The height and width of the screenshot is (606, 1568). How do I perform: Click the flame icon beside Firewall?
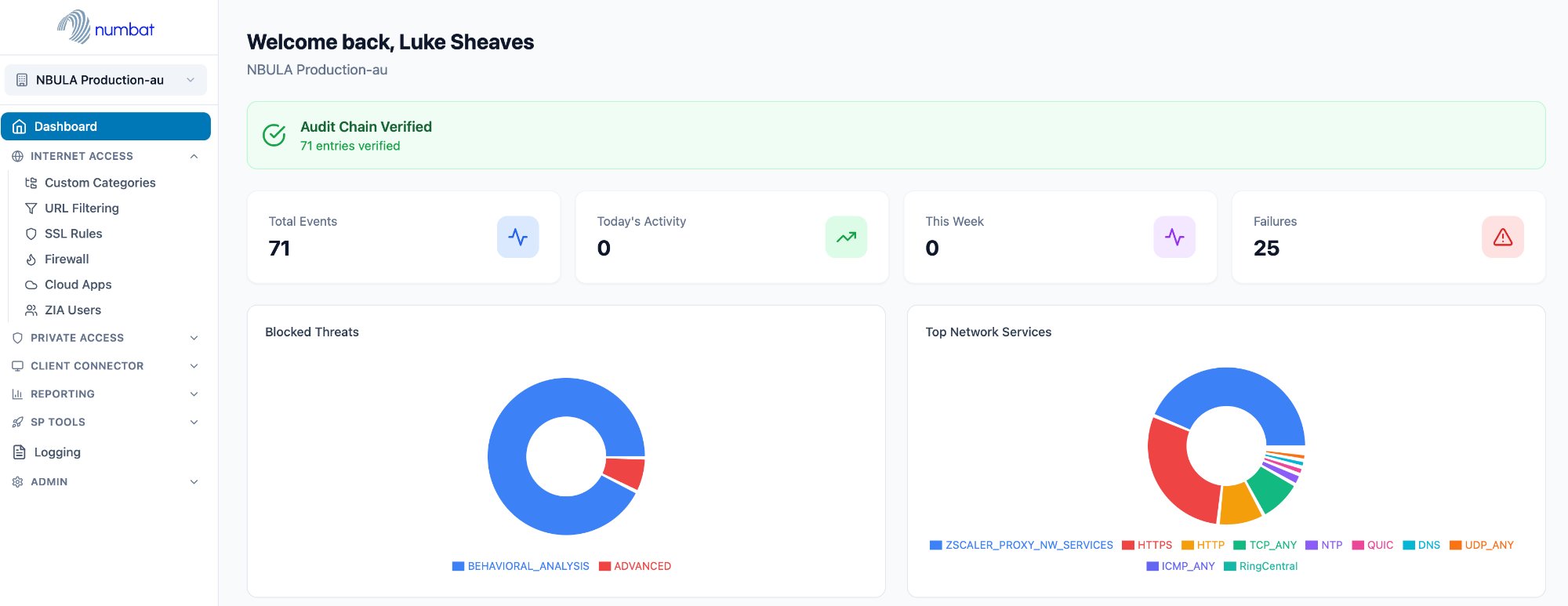31,259
